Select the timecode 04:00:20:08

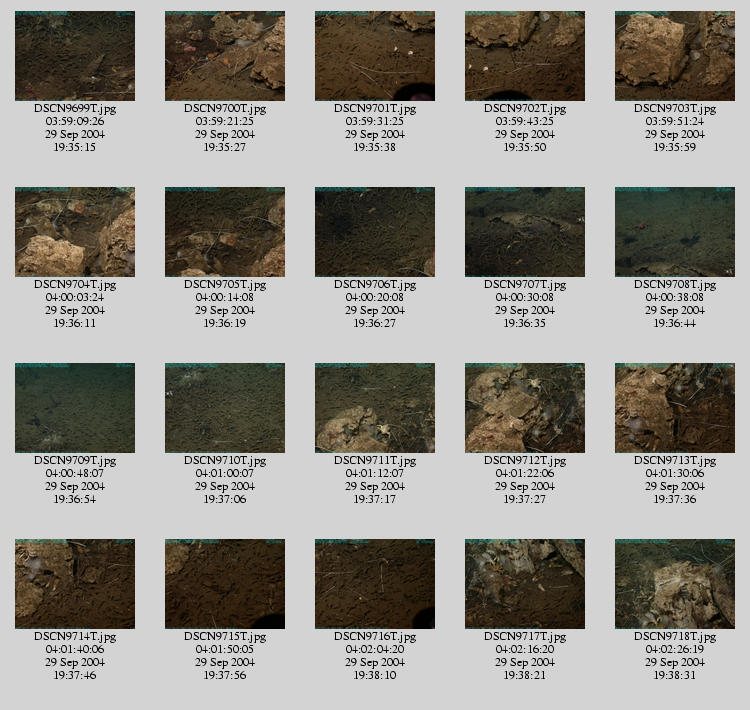click(x=375, y=297)
